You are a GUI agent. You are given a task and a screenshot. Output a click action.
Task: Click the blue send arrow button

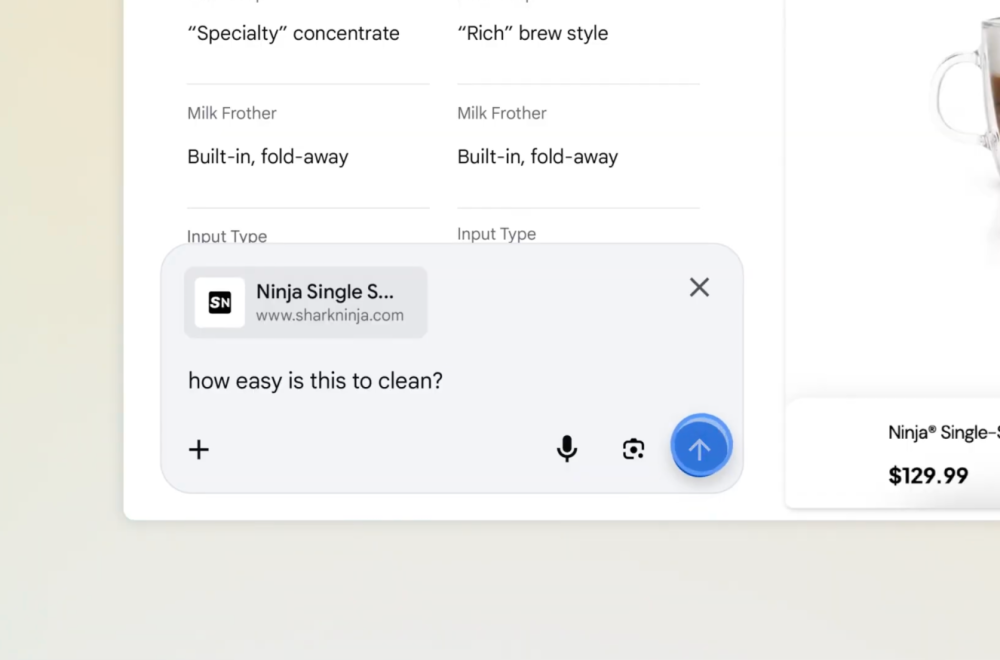tap(700, 448)
